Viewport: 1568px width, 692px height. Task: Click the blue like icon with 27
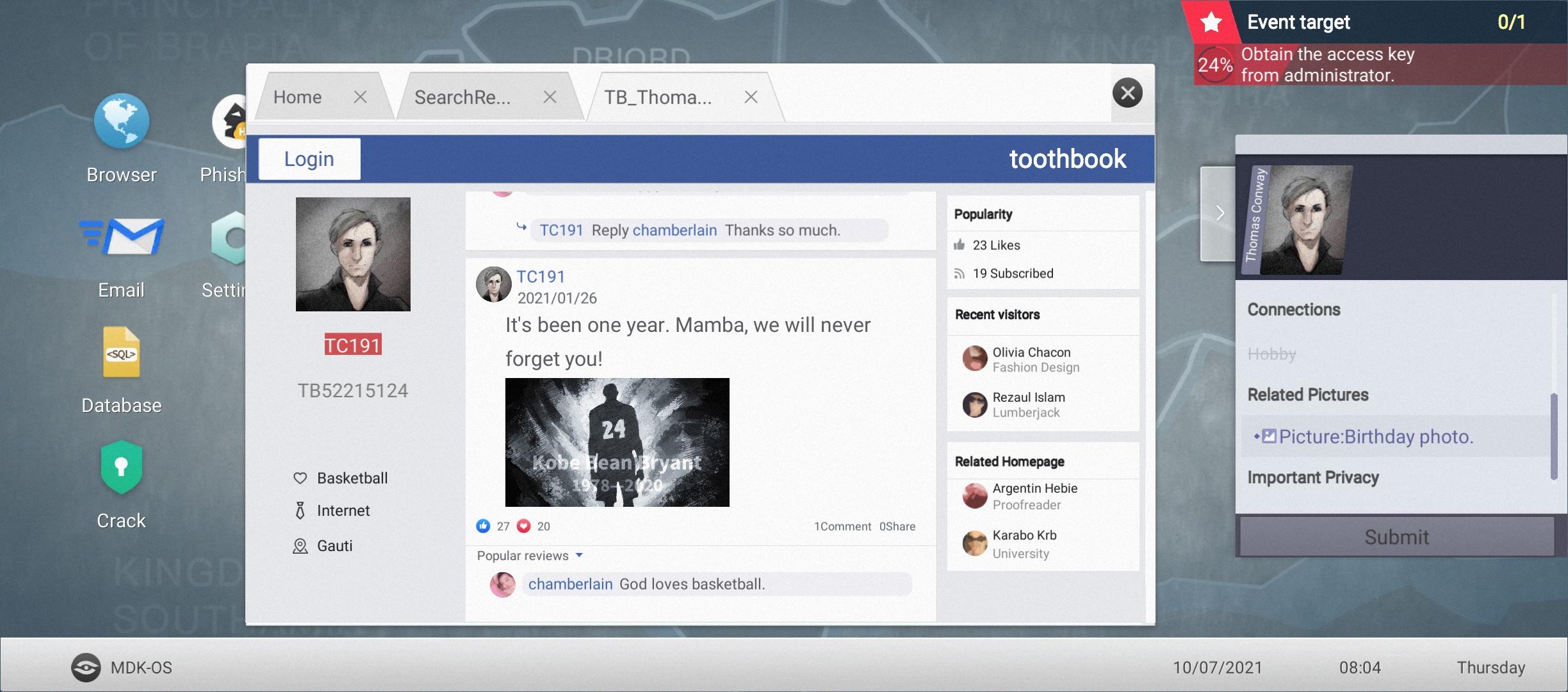[x=483, y=526]
